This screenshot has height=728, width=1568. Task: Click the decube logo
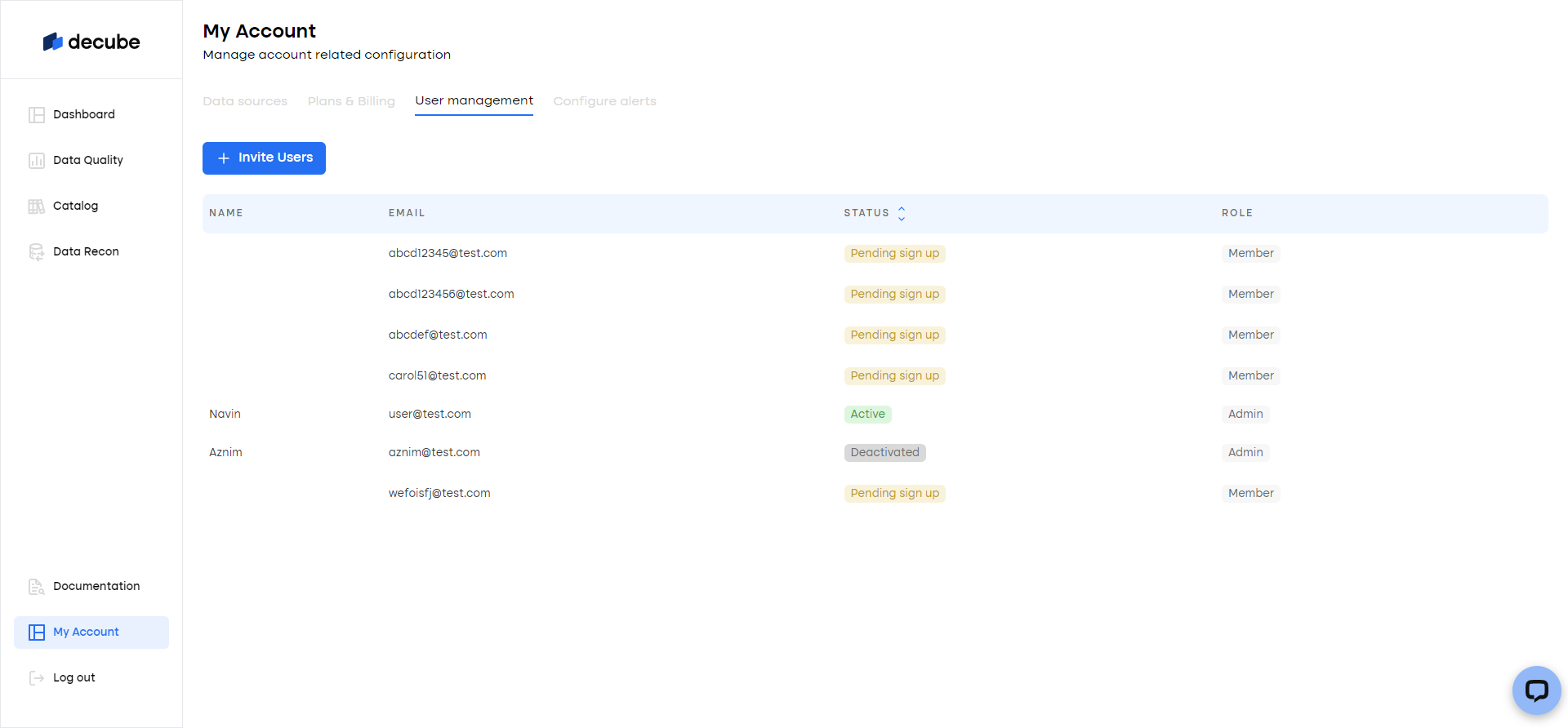point(91,42)
